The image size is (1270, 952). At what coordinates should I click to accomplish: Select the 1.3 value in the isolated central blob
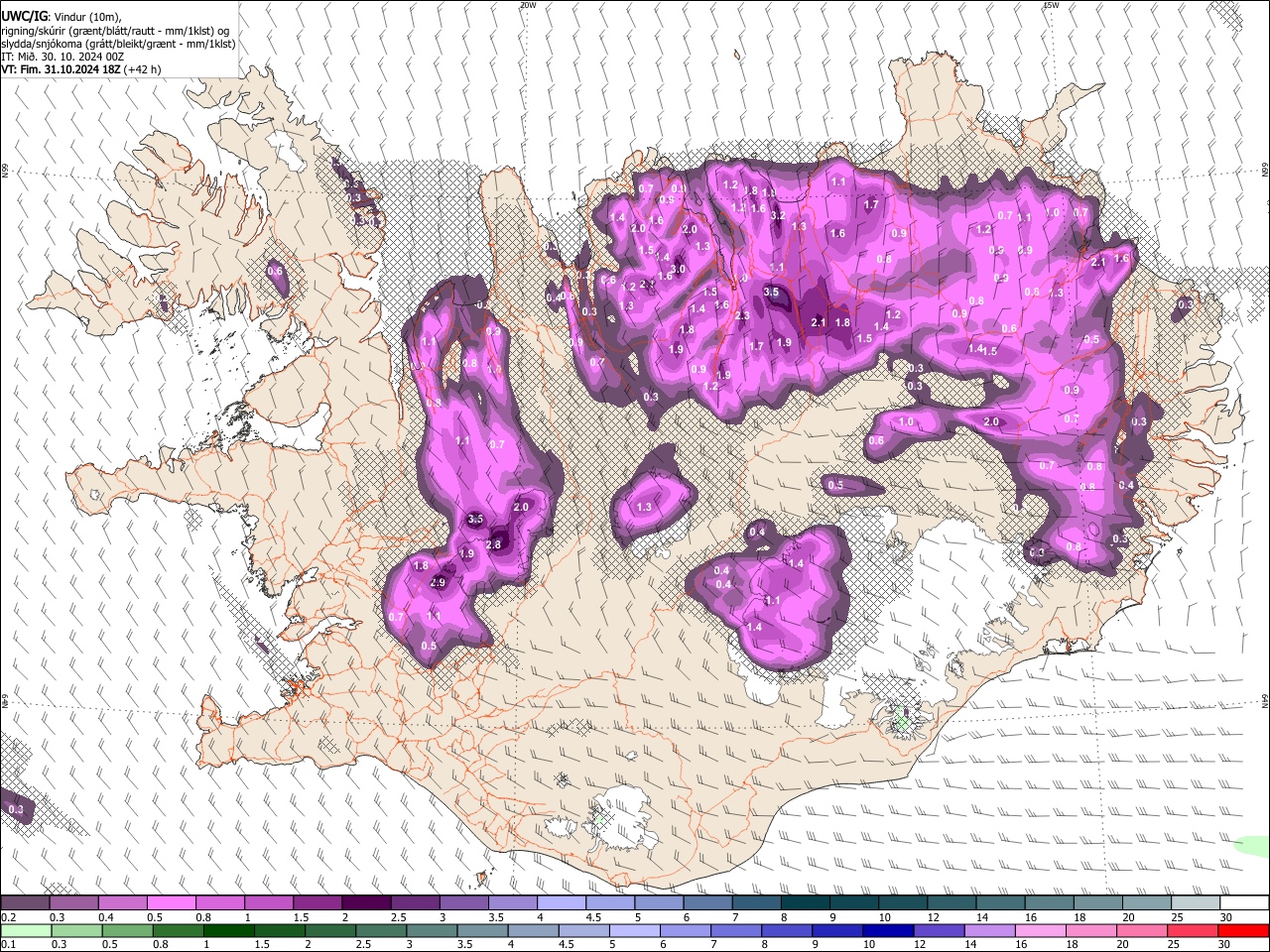644,507
